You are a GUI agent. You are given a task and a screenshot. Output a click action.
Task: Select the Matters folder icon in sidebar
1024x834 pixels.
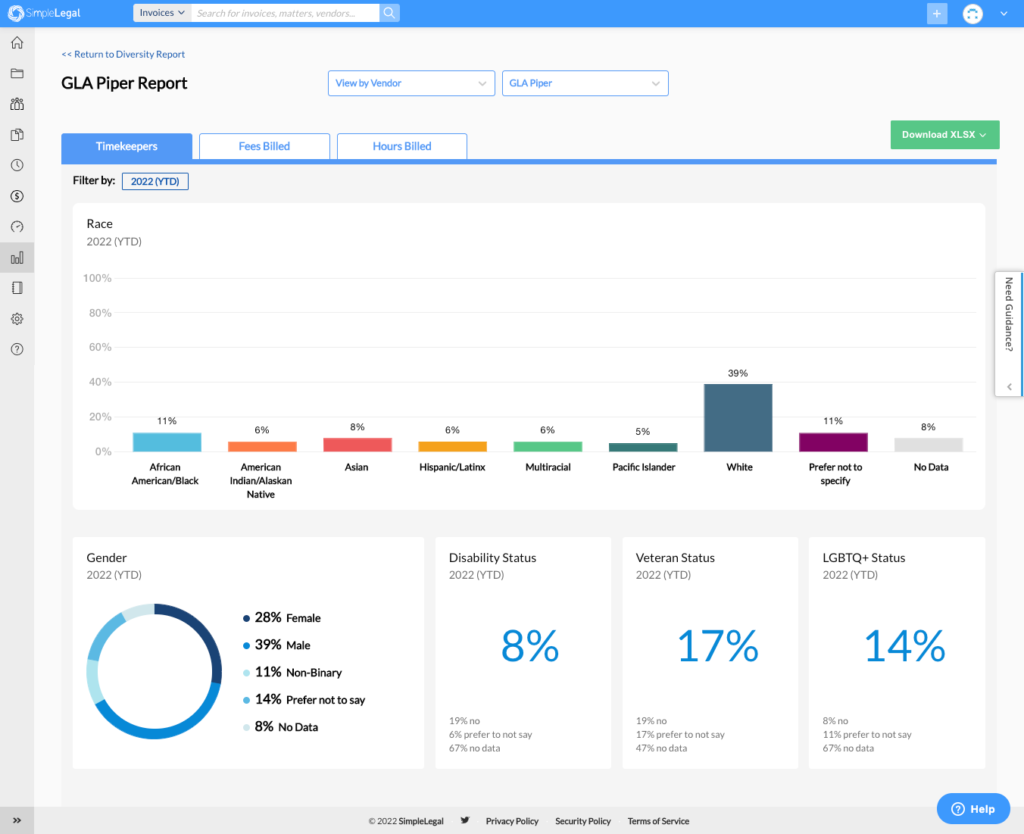(16, 73)
